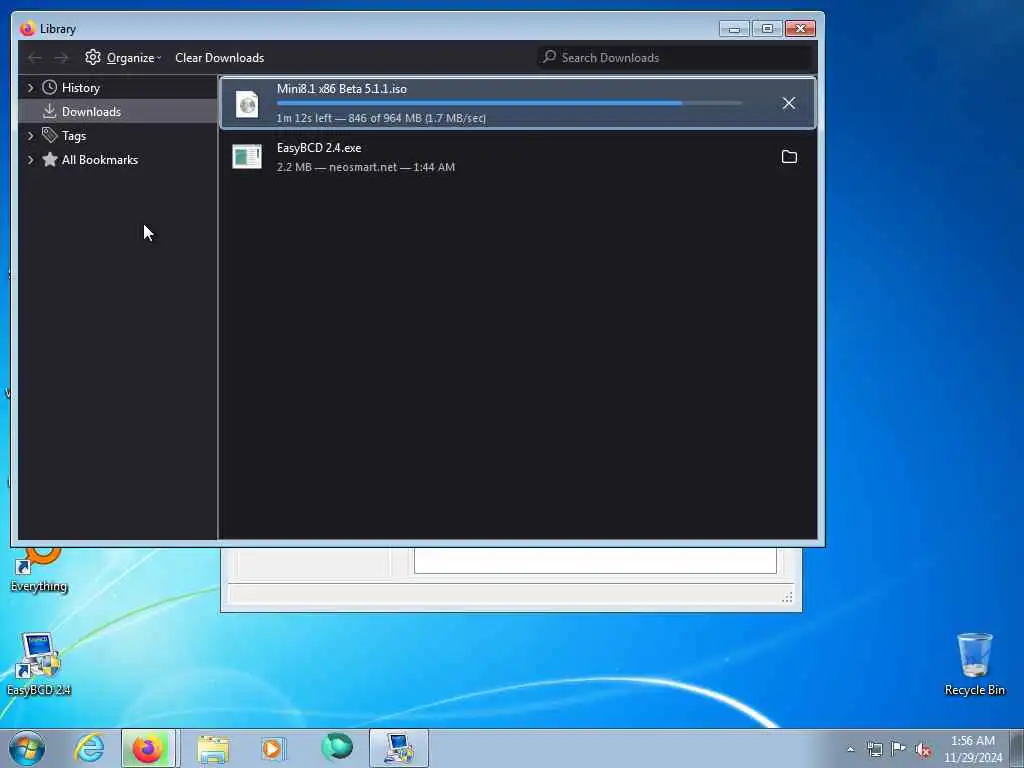
Task: Click the Mini8.1 ISO file icon
Action: [x=247, y=104]
